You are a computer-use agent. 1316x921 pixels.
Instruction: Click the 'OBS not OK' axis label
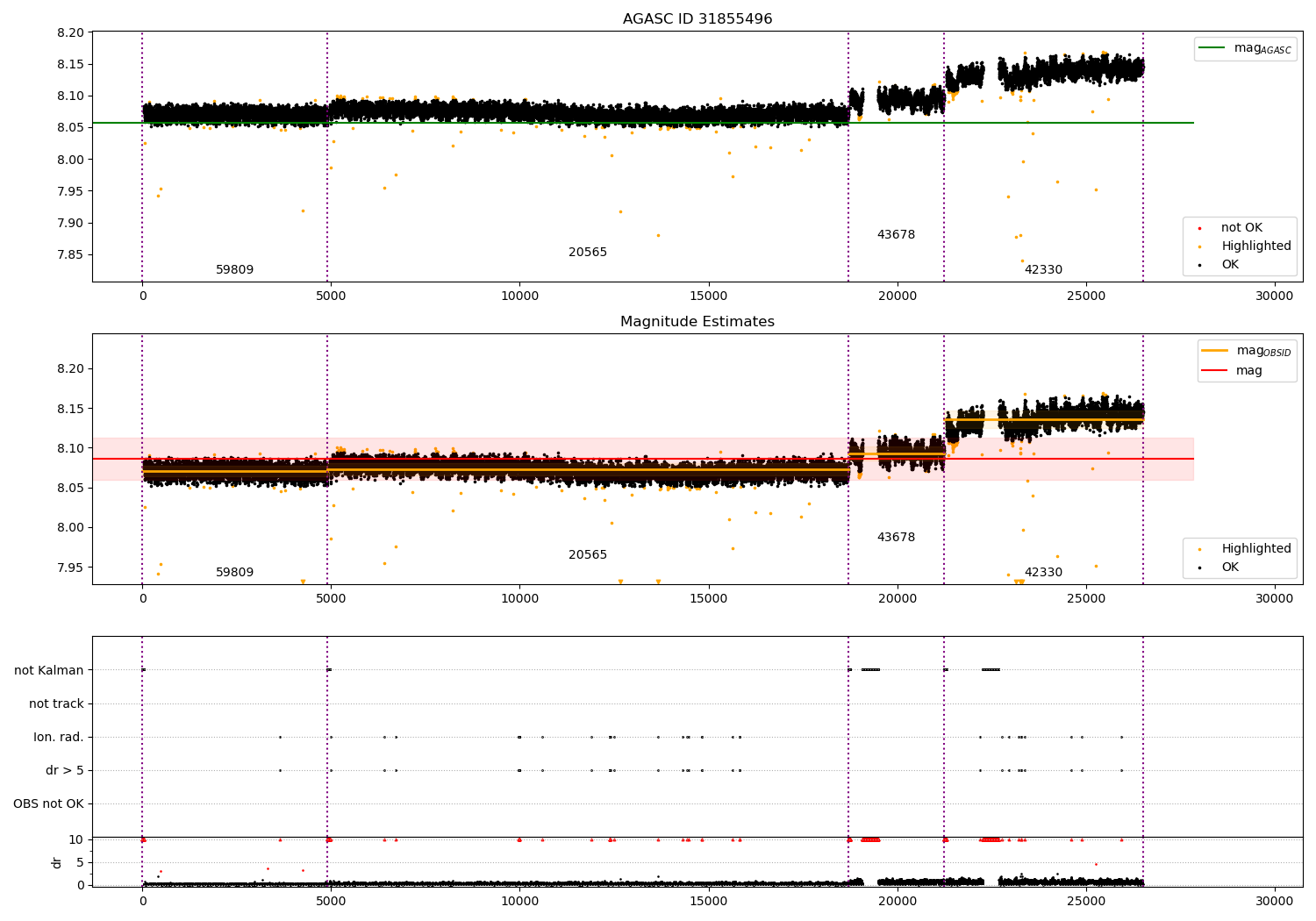(x=49, y=804)
